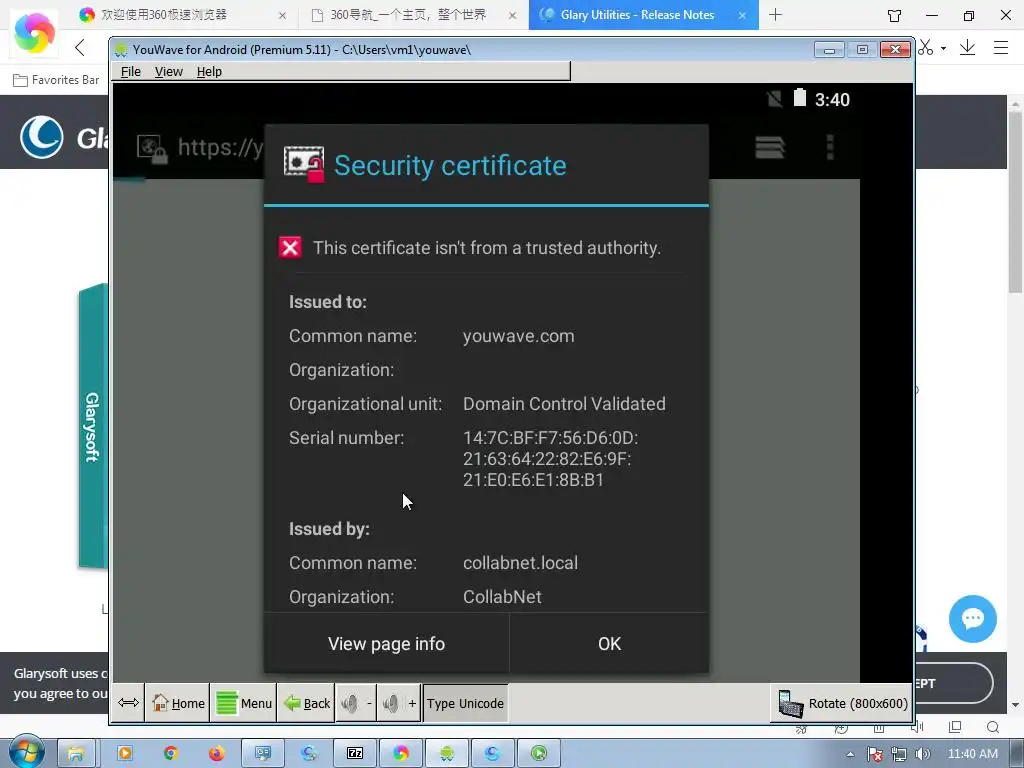Click the collabnet.local common name text
This screenshot has width=1024, height=768.
[520, 563]
